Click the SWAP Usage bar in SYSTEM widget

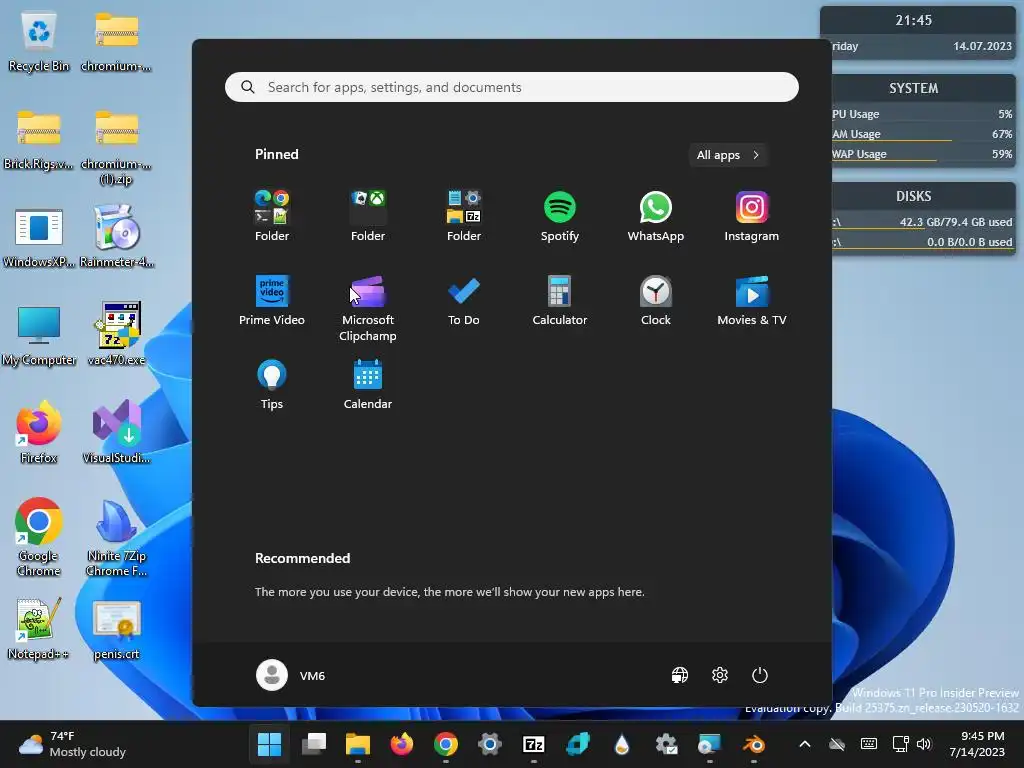coord(922,154)
